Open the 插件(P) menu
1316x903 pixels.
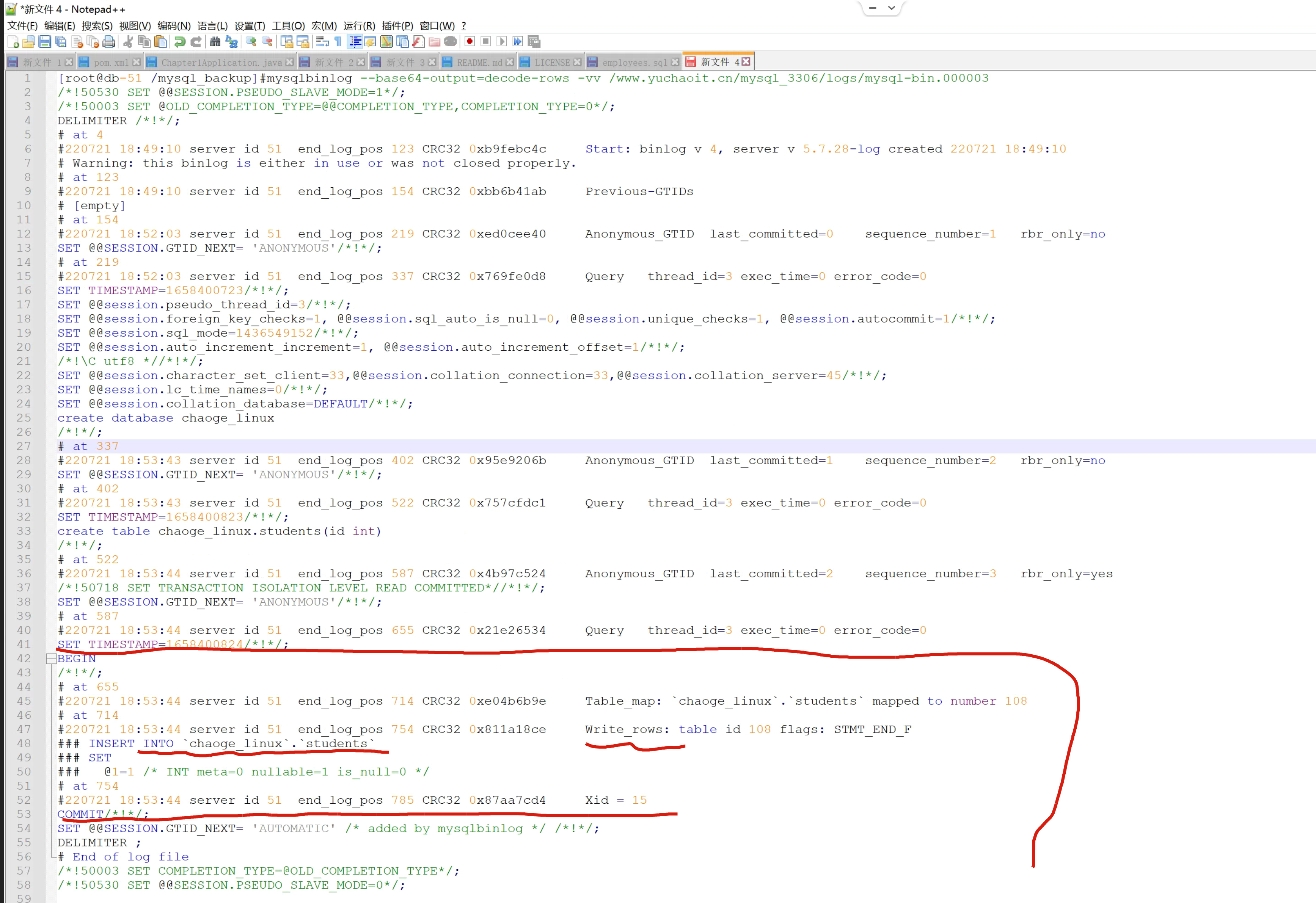[x=397, y=25]
